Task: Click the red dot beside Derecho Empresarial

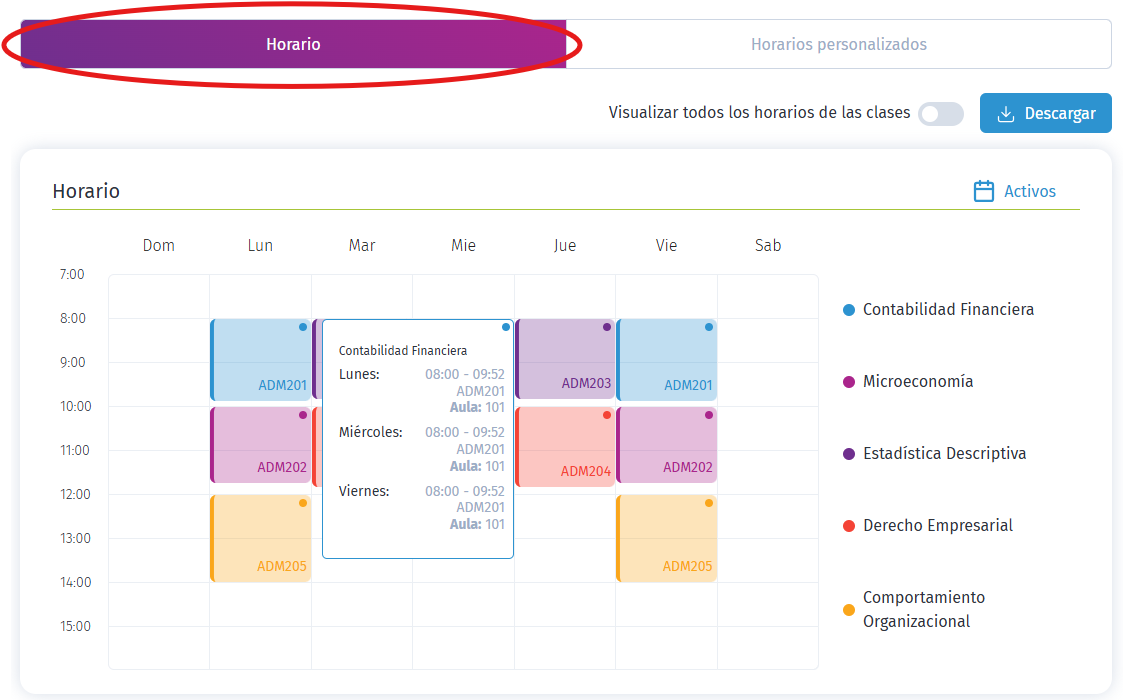Action: coord(849,526)
